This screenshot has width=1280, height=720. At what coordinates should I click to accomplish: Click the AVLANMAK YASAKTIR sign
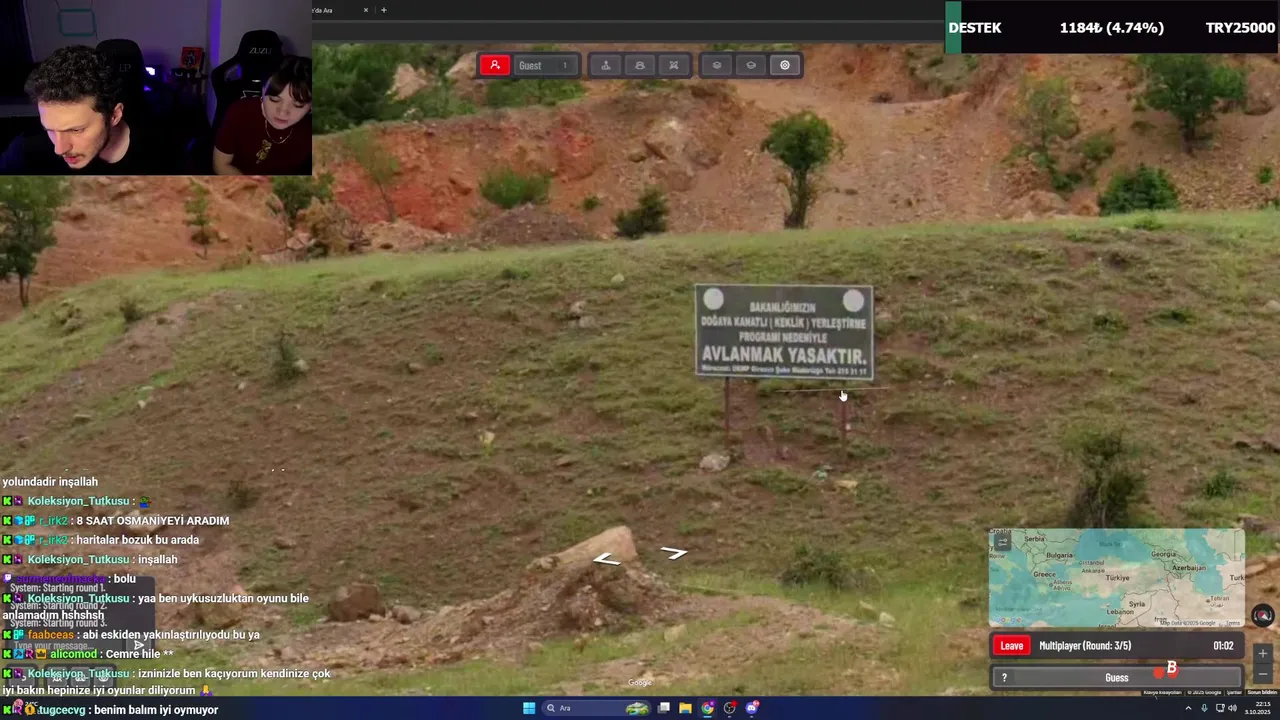point(784,332)
